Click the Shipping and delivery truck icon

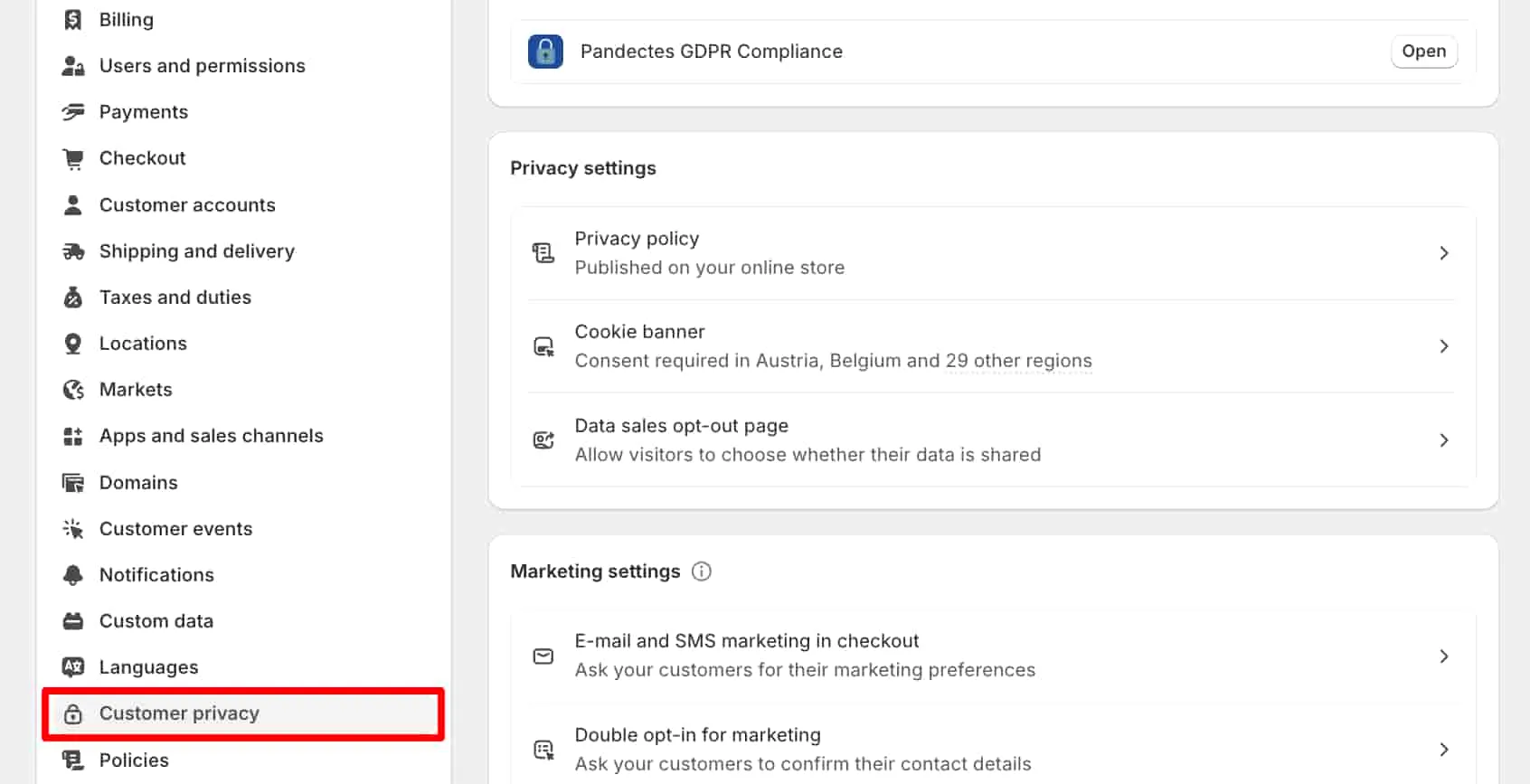(x=73, y=251)
